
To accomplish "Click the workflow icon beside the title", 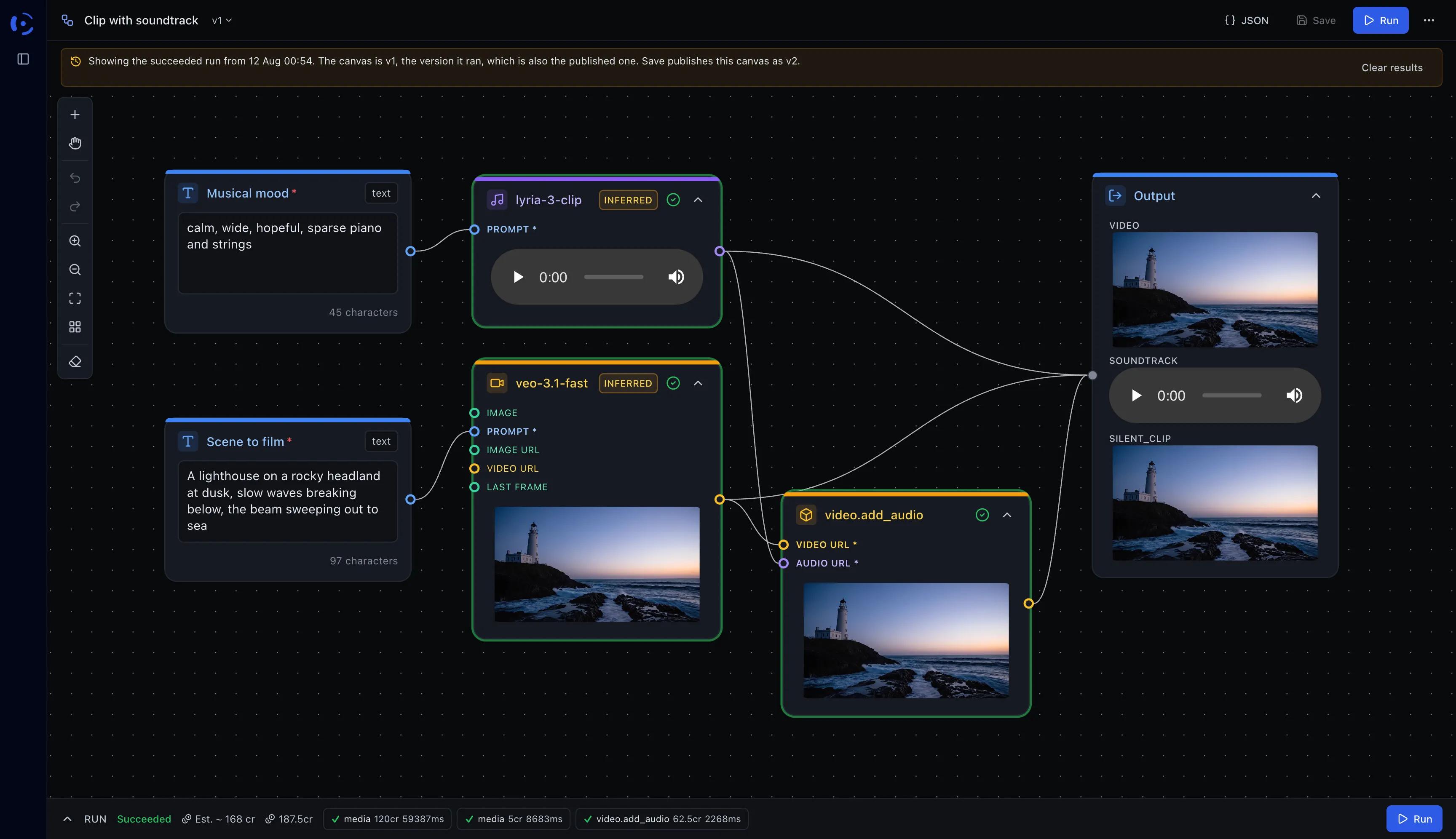I will pyautogui.click(x=67, y=20).
